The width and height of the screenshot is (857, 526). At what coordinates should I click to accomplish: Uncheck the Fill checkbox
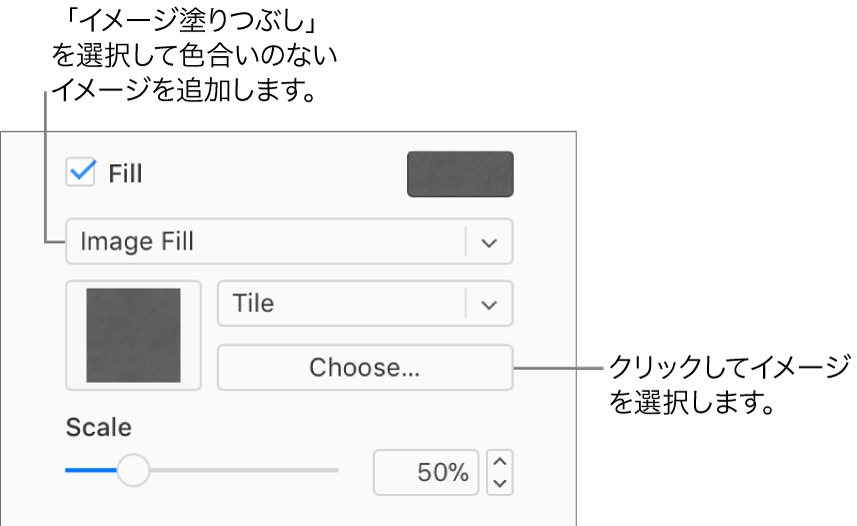(x=81, y=172)
